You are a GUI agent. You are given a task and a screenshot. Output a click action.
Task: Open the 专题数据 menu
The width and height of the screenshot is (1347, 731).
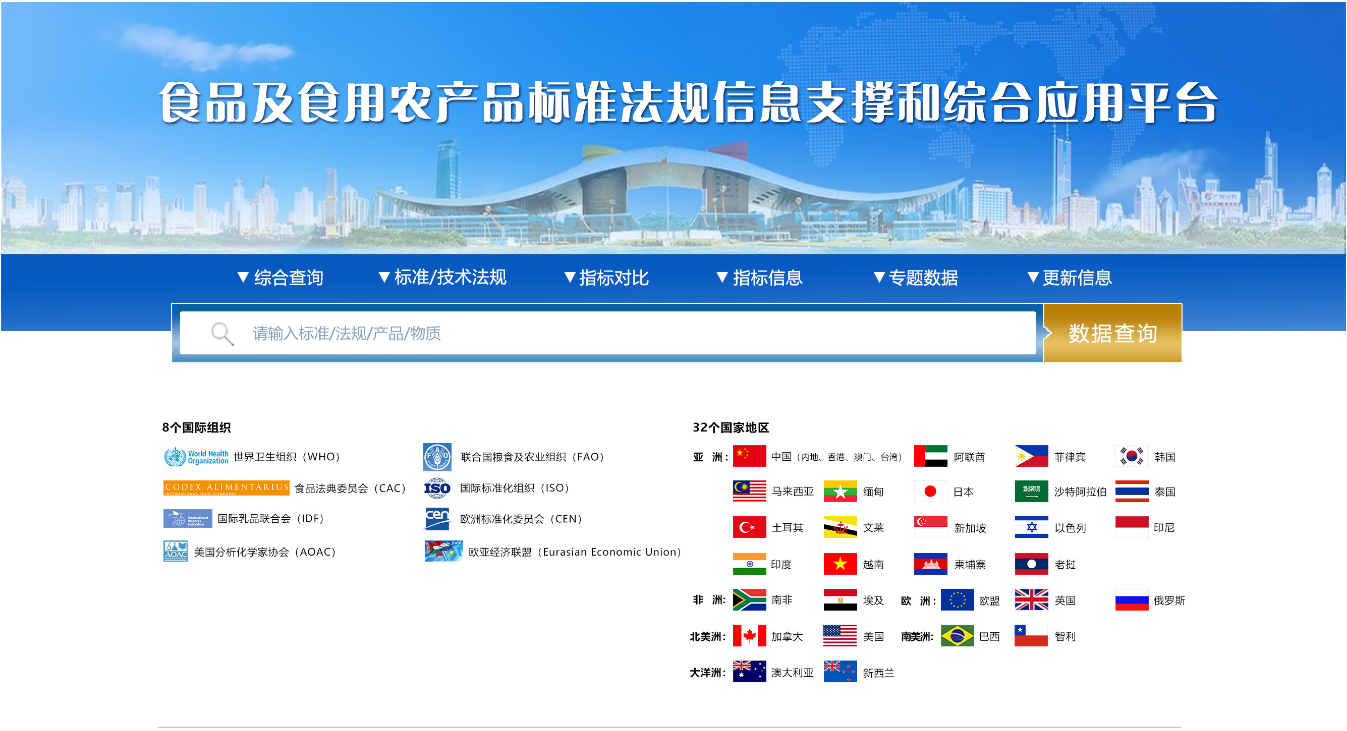[915, 278]
